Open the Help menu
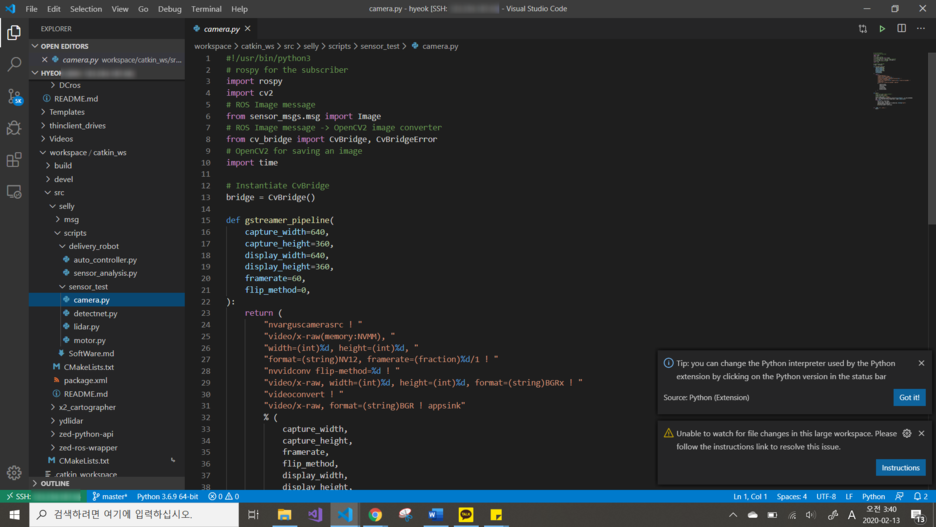Image resolution: width=936 pixels, height=527 pixels. (x=239, y=9)
